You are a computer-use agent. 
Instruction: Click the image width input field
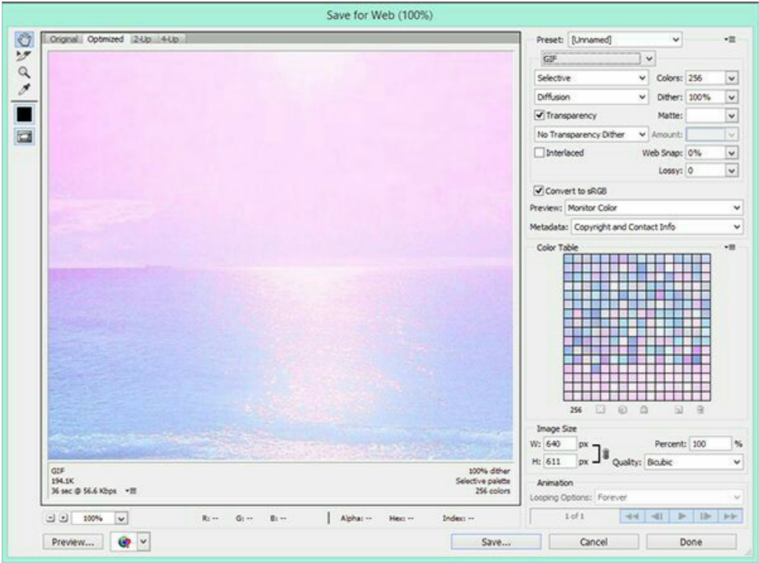pyautogui.click(x=559, y=444)
